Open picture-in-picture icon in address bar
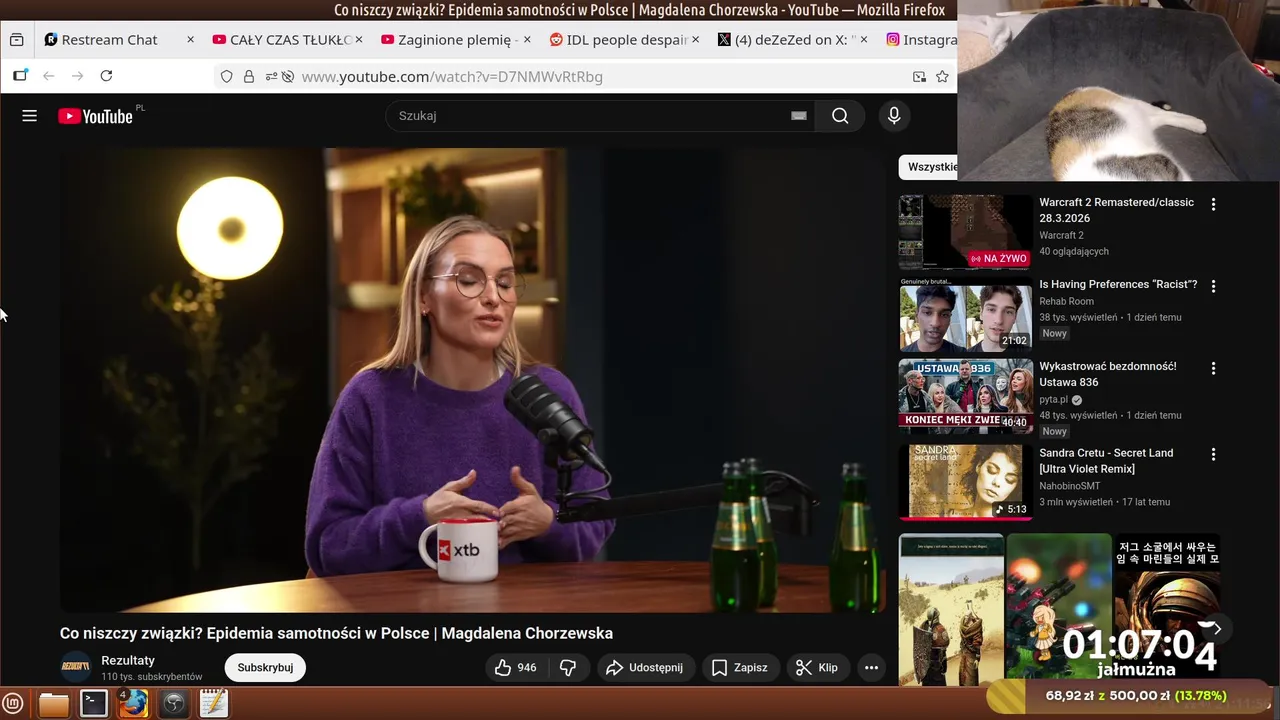This screenshot has width=1280, height=720. pos(919,77)
